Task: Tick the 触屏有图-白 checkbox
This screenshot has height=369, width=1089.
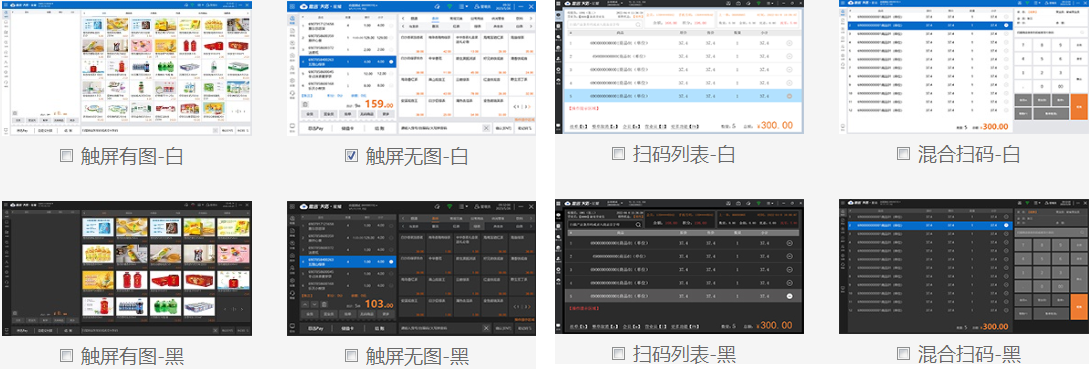Action: tap(67, 156)
